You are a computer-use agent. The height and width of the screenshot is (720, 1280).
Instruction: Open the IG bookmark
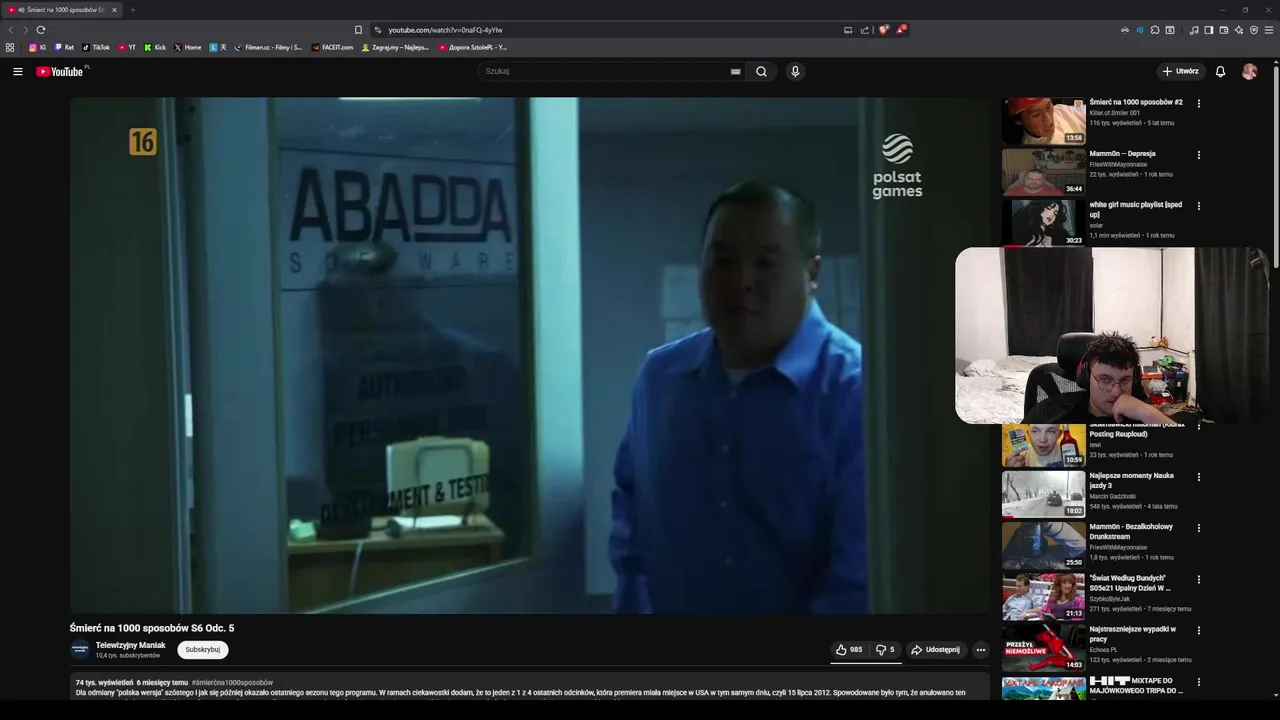[37, 47]
